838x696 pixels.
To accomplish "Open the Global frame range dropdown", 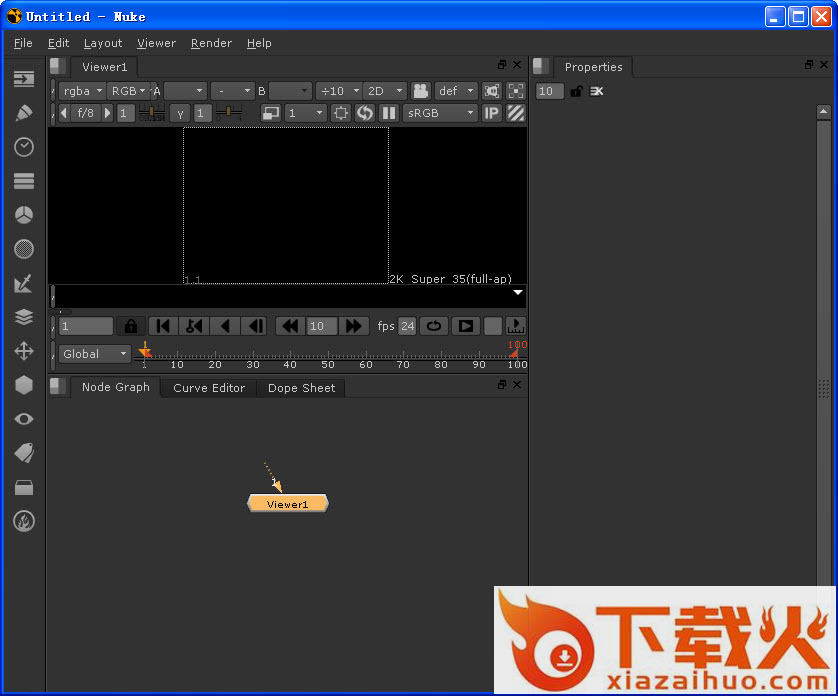I will point(95,353).
